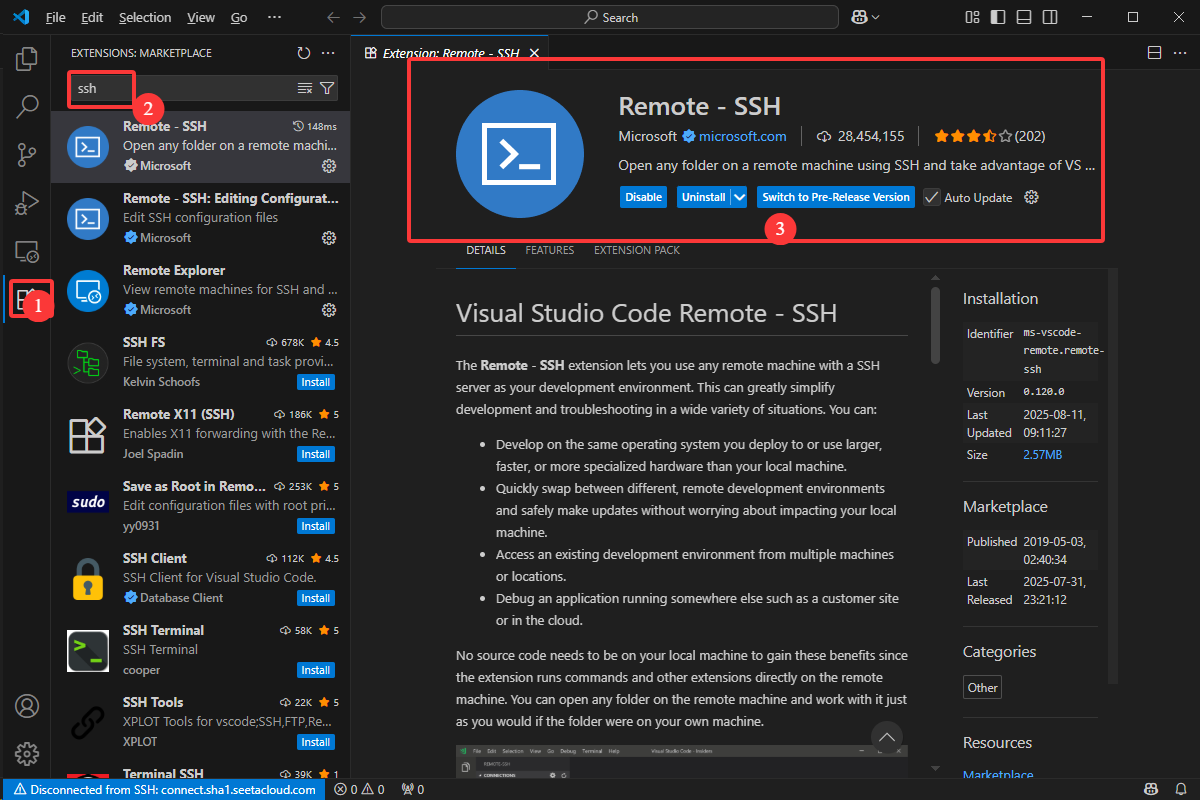The width and height of the screenshot is (1200, 800).
Task: Open the Explorer view in activity bar
Action: (27, 58)
